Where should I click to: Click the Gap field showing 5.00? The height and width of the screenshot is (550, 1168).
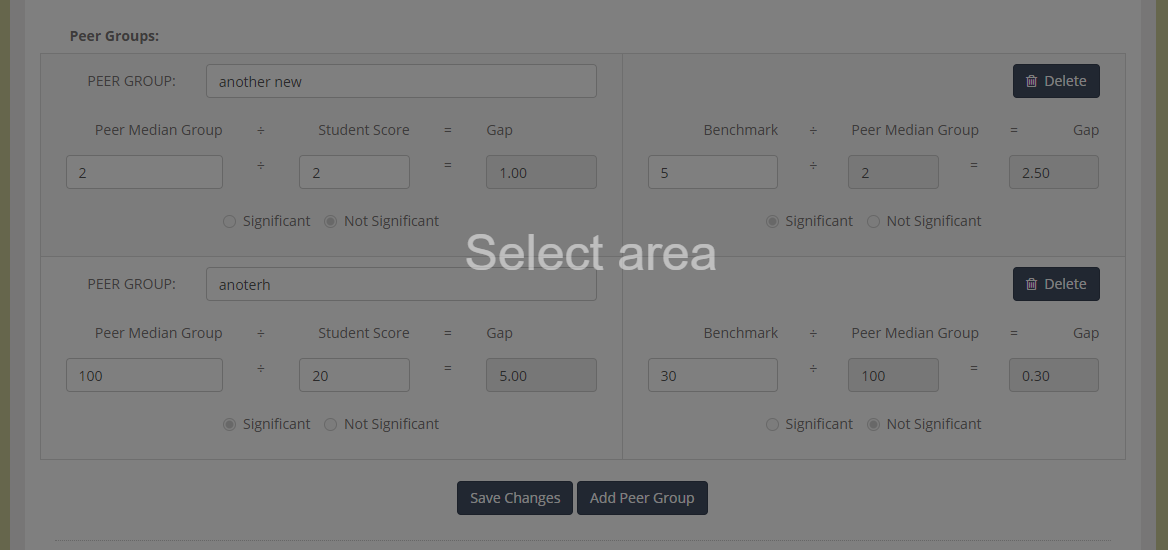pos(542,375)
